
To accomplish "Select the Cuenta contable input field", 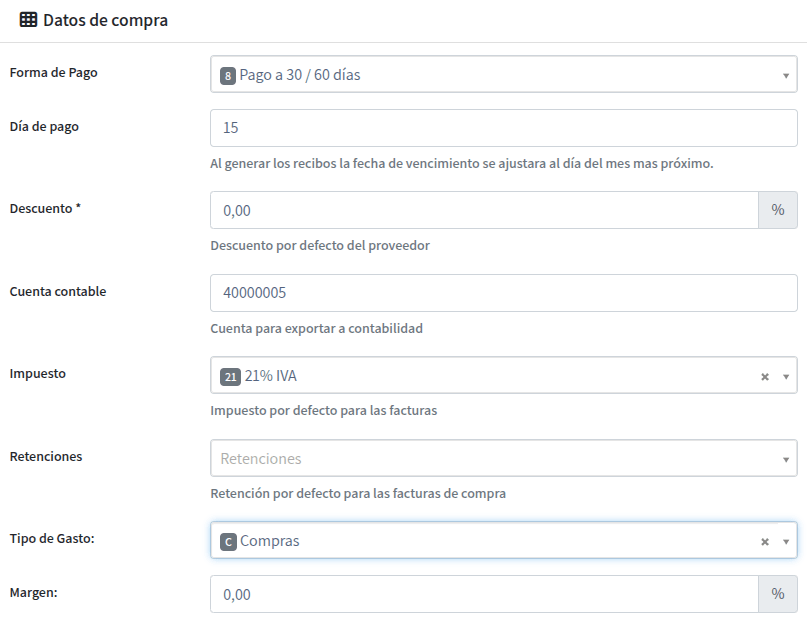I will tap(504, 293).
